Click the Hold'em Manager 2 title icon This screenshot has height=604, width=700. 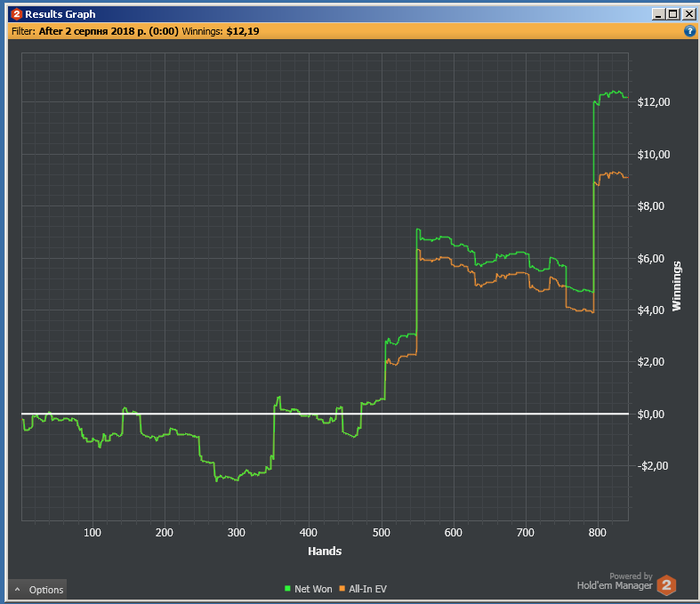pos(16,14)
